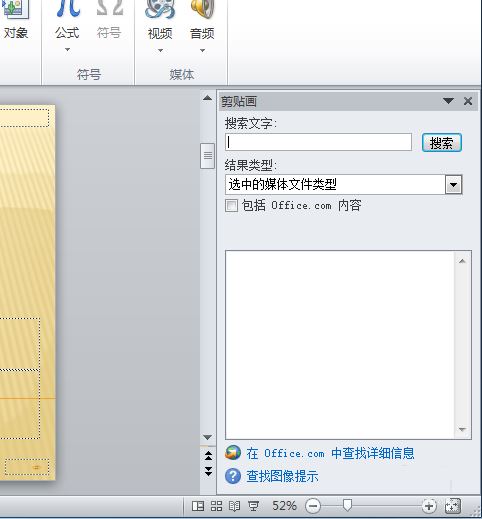482x519 pixels.
Task: Expand the Audio (音频) dropdown arrow
Action: [x=202, y=51]
